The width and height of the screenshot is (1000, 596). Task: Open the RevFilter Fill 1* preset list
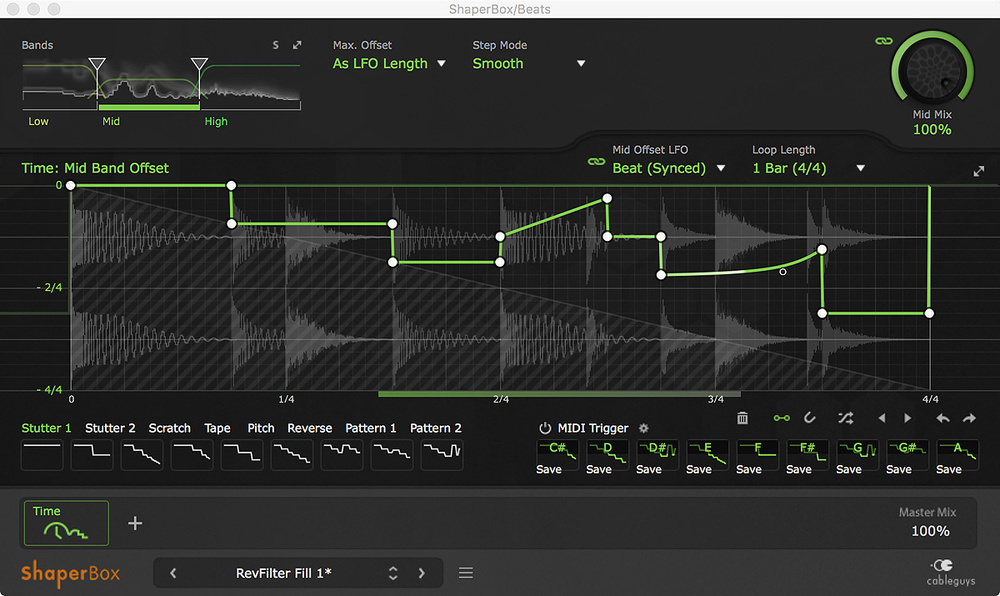(x=283, y=573)
